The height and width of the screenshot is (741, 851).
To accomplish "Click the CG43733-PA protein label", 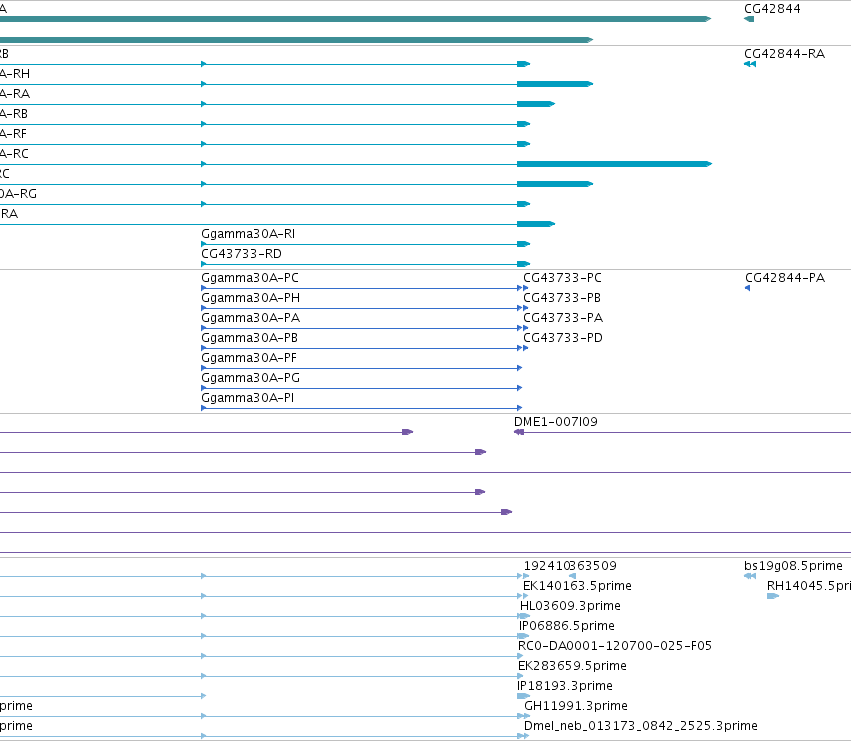I will coord(563,318).
